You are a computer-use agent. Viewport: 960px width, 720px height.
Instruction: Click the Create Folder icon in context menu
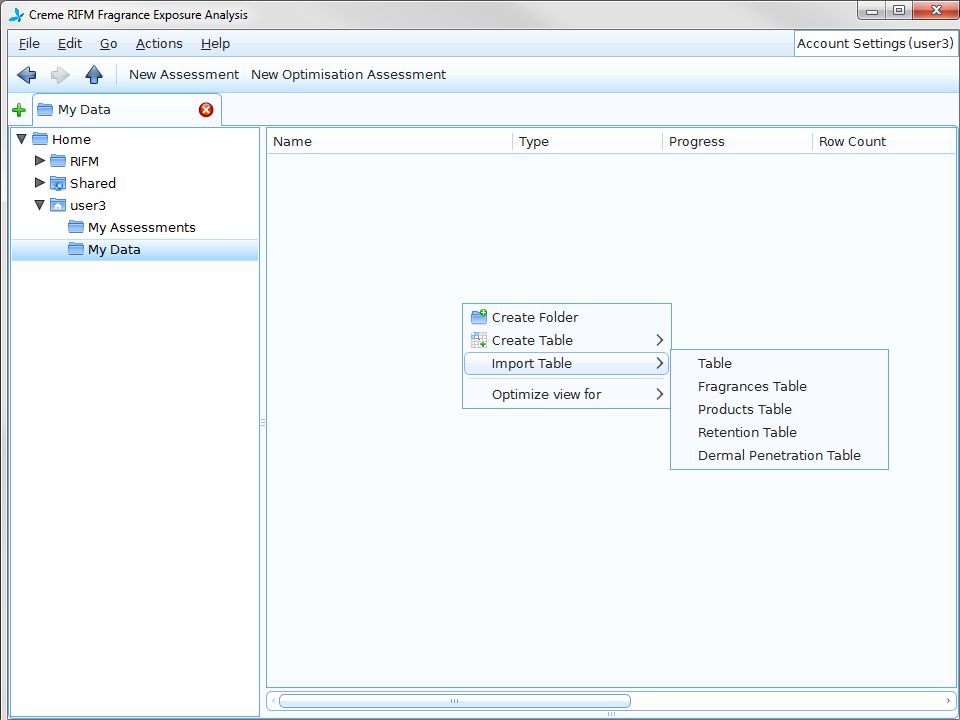(x=479, y=317)
